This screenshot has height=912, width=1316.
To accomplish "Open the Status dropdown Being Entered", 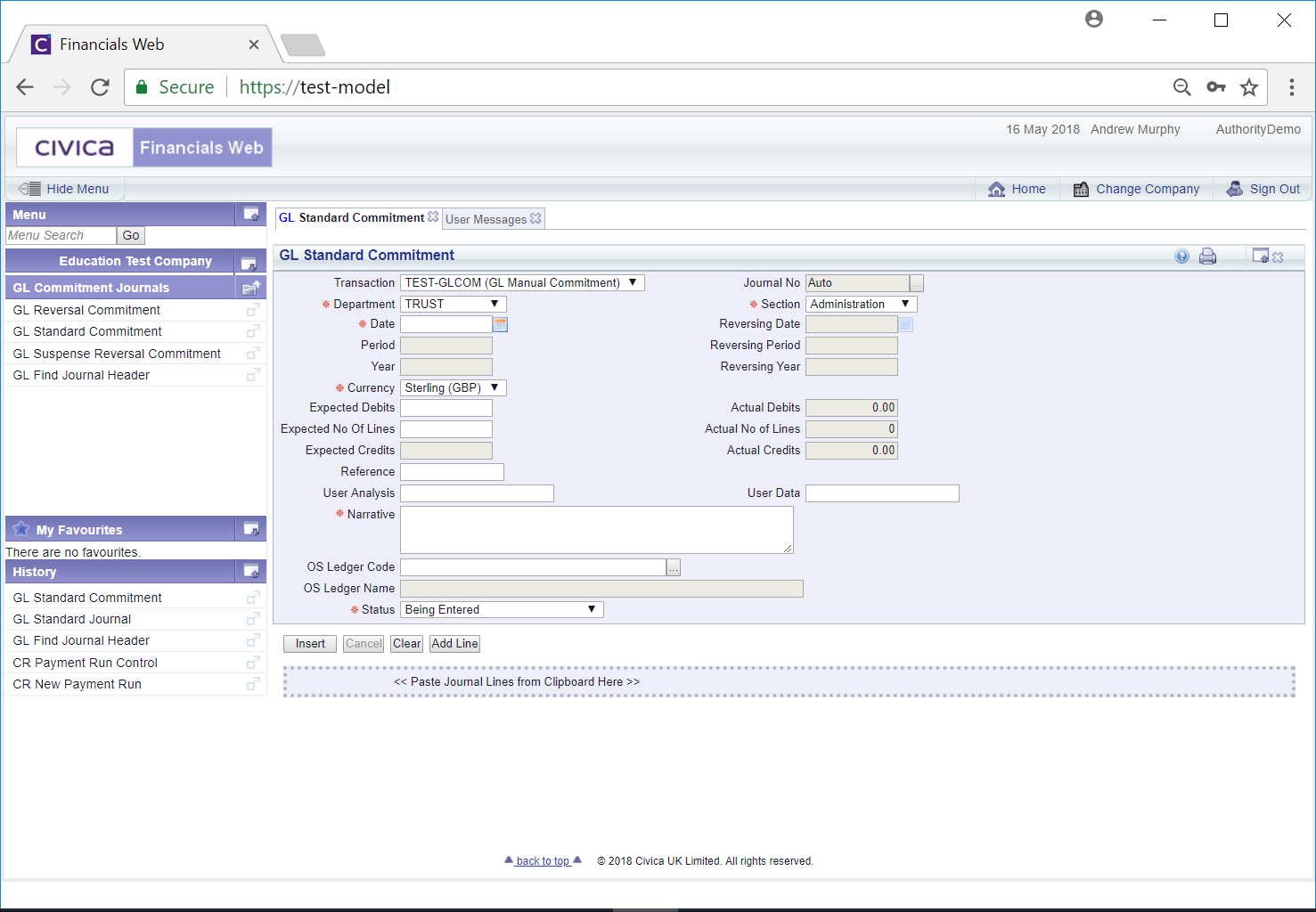I will click(502, 610).
